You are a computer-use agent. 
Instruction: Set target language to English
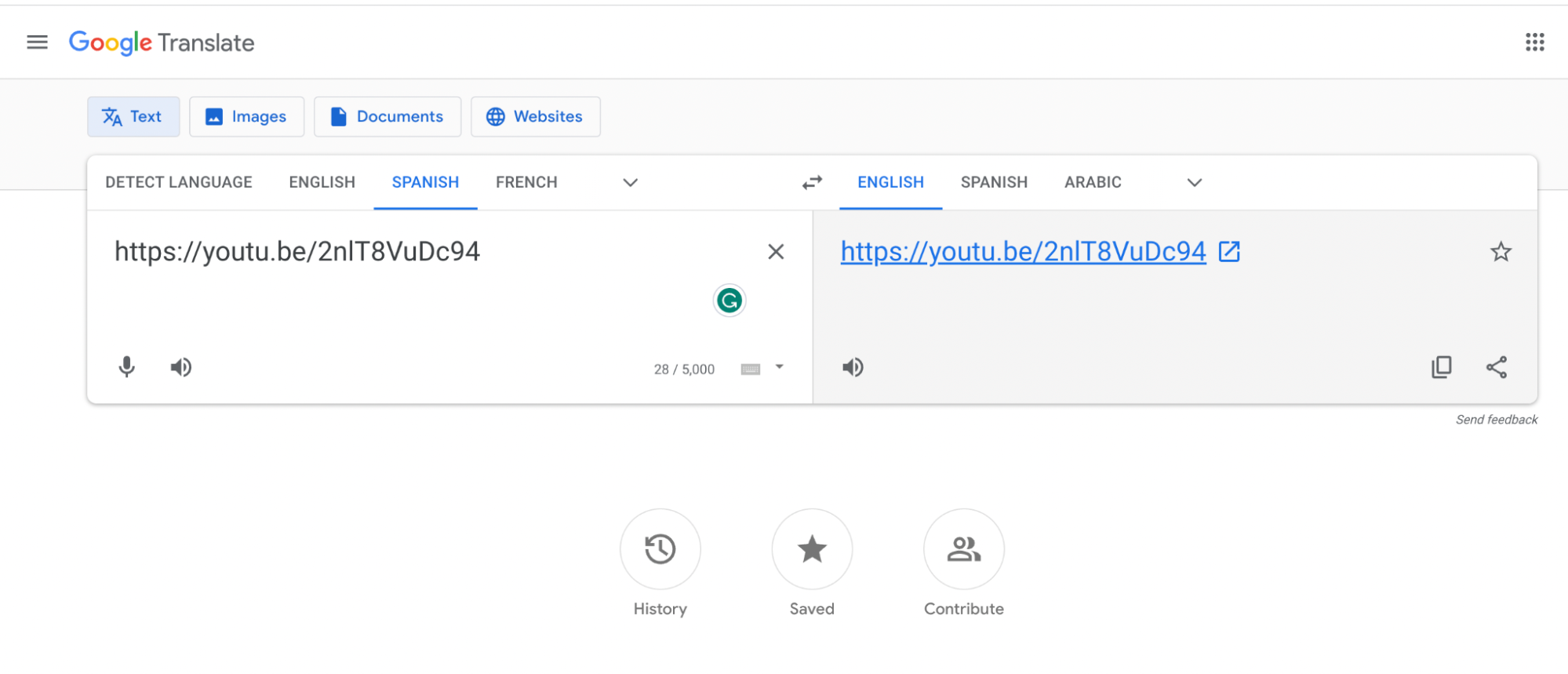coord(890,182)
